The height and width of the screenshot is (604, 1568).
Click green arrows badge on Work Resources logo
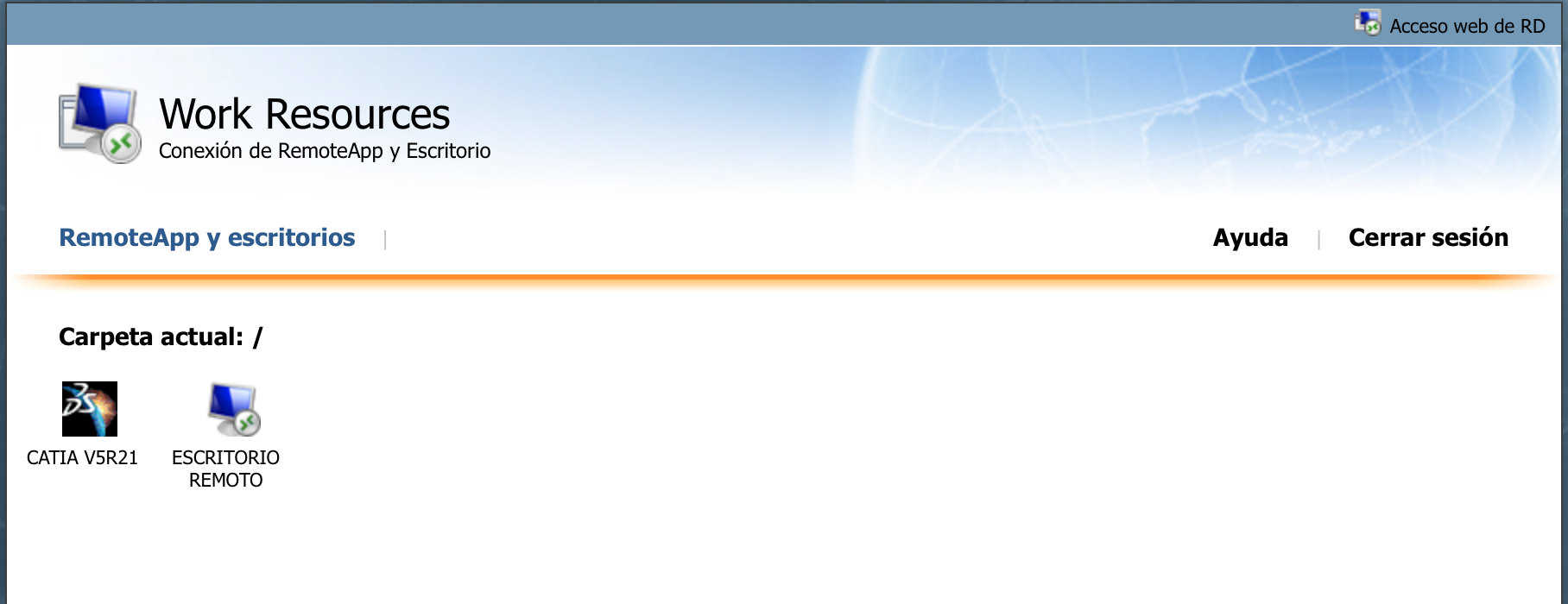[121, 143]
